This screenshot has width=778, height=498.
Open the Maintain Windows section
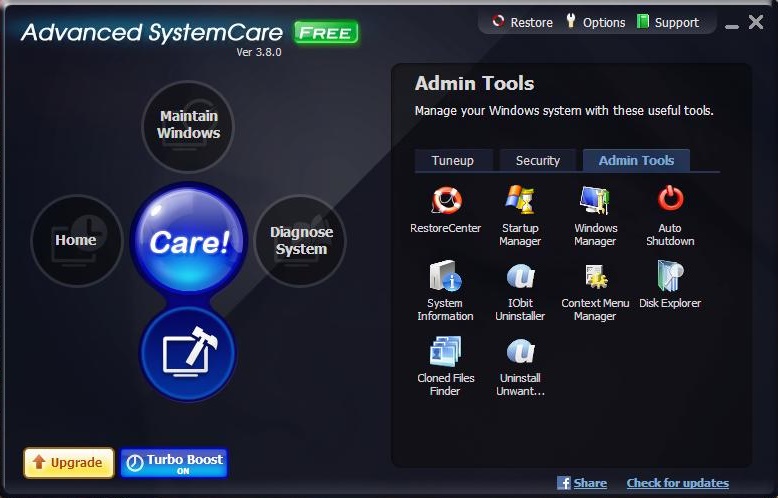pos(189,126)
